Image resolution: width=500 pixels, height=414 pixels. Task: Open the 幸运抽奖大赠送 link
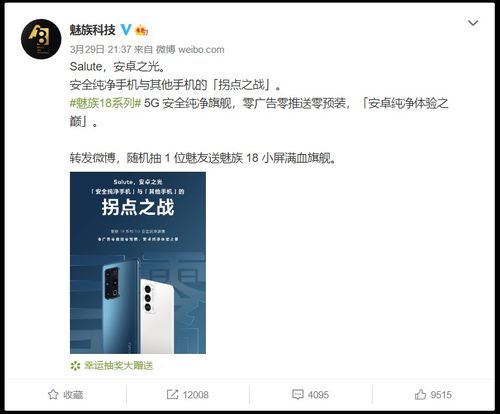point(118,366)
